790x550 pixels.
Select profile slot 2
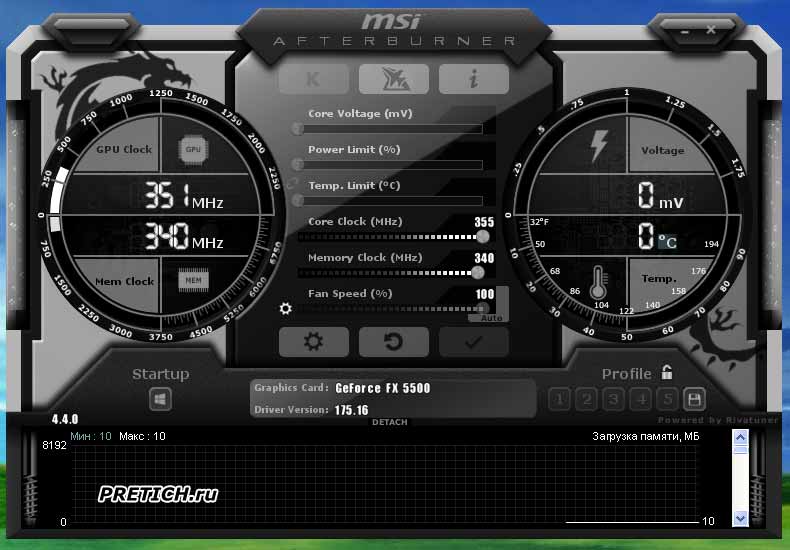pyautogui.click(x=586, y=400)
